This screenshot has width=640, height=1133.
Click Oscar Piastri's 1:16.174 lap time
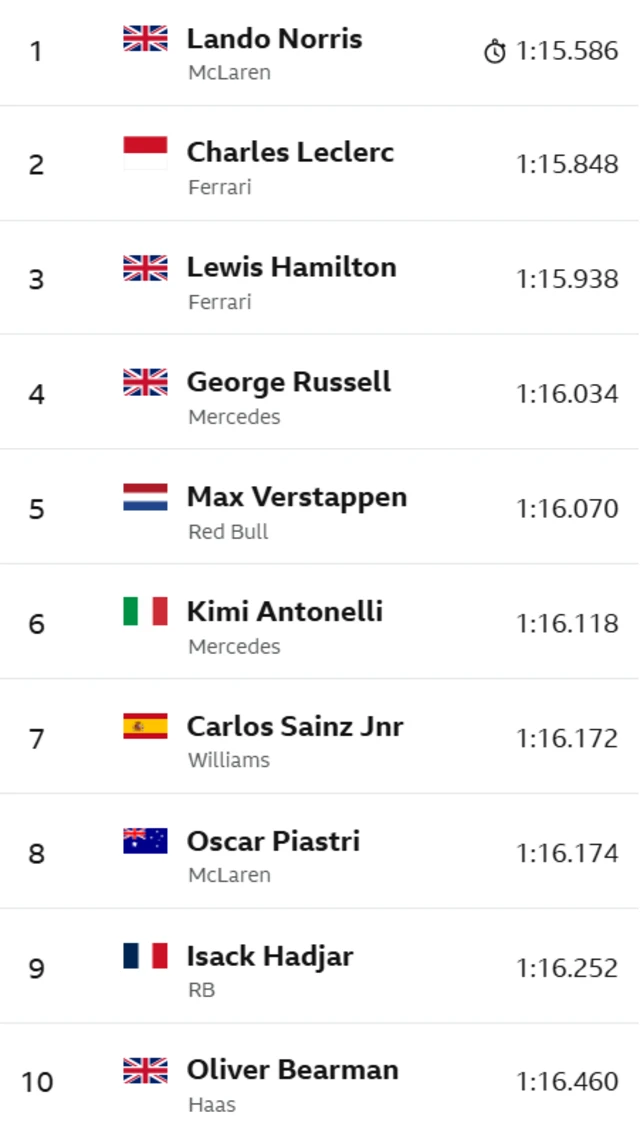tap(567, 853)
